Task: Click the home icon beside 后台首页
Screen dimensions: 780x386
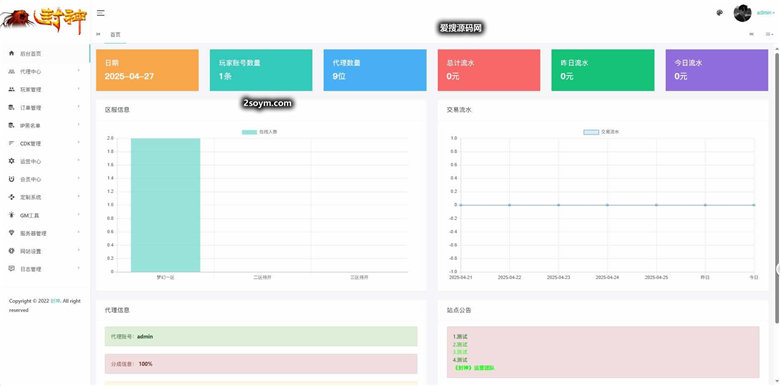Action: tap(11, 53)
